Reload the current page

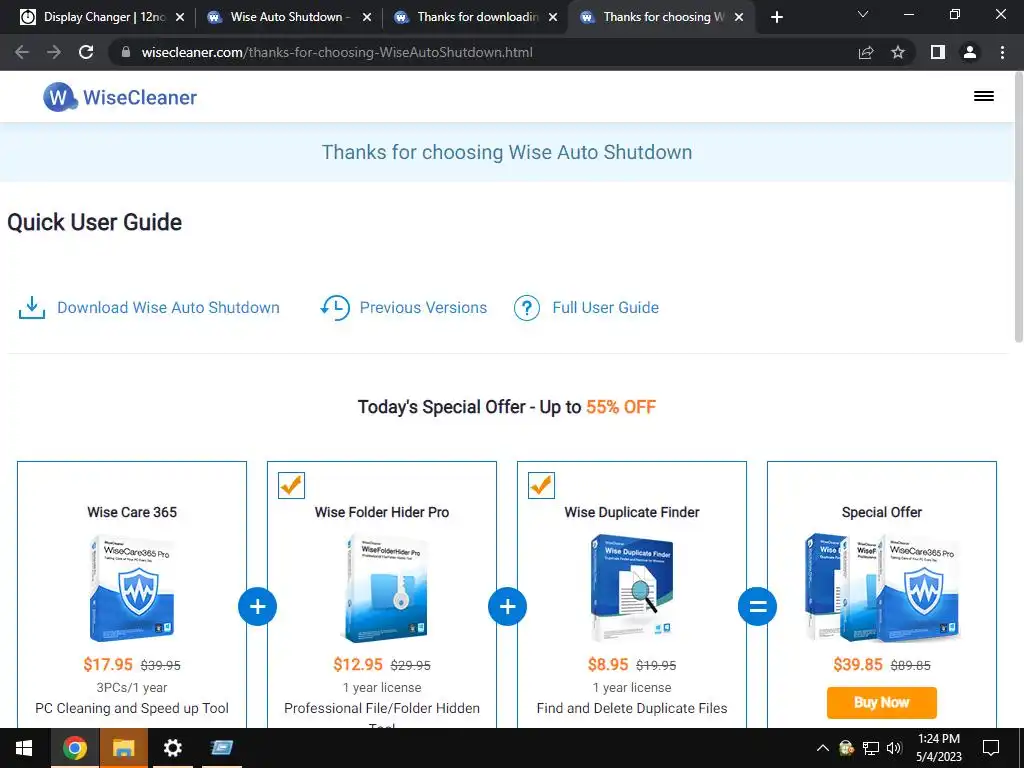pyautogui.click(x=86, y=52)
